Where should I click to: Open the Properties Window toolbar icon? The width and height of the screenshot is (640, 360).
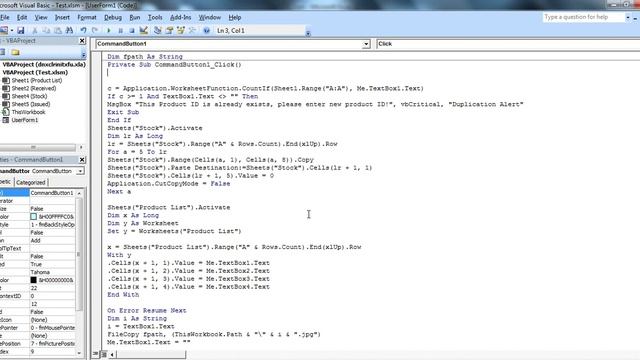click(x=169, y=30)
